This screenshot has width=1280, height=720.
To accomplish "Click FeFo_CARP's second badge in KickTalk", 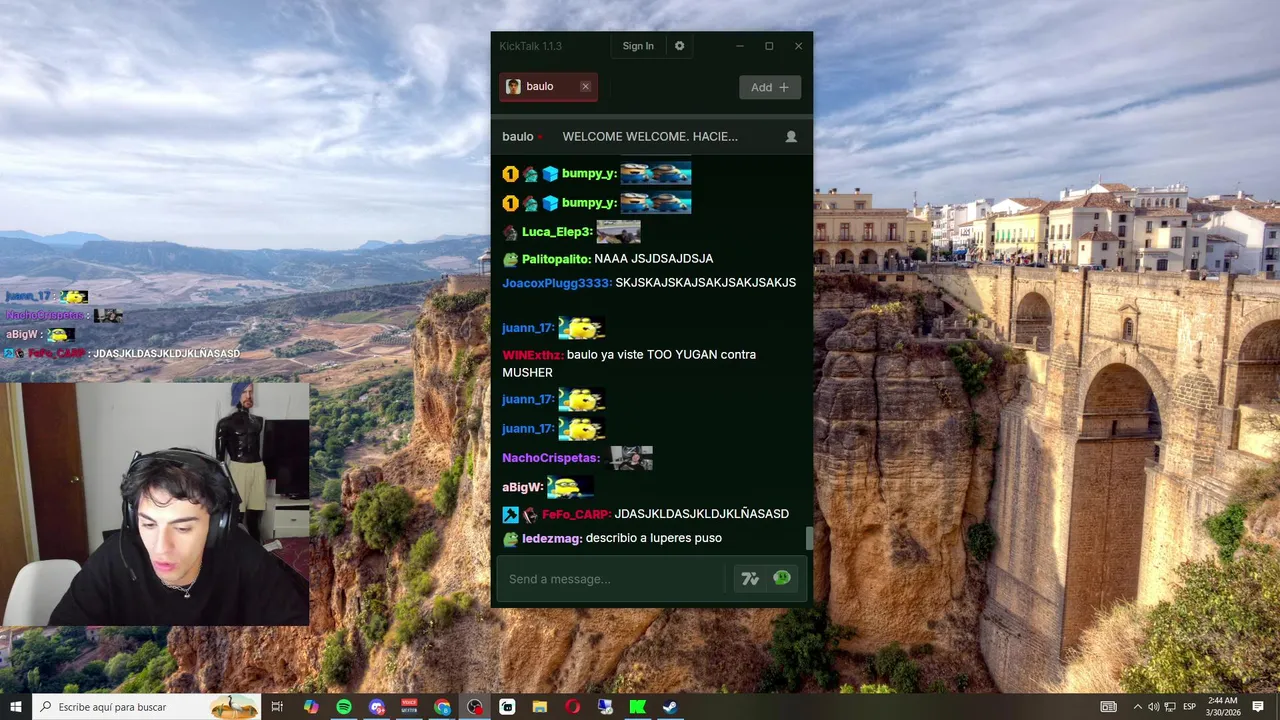I will 530,514.
